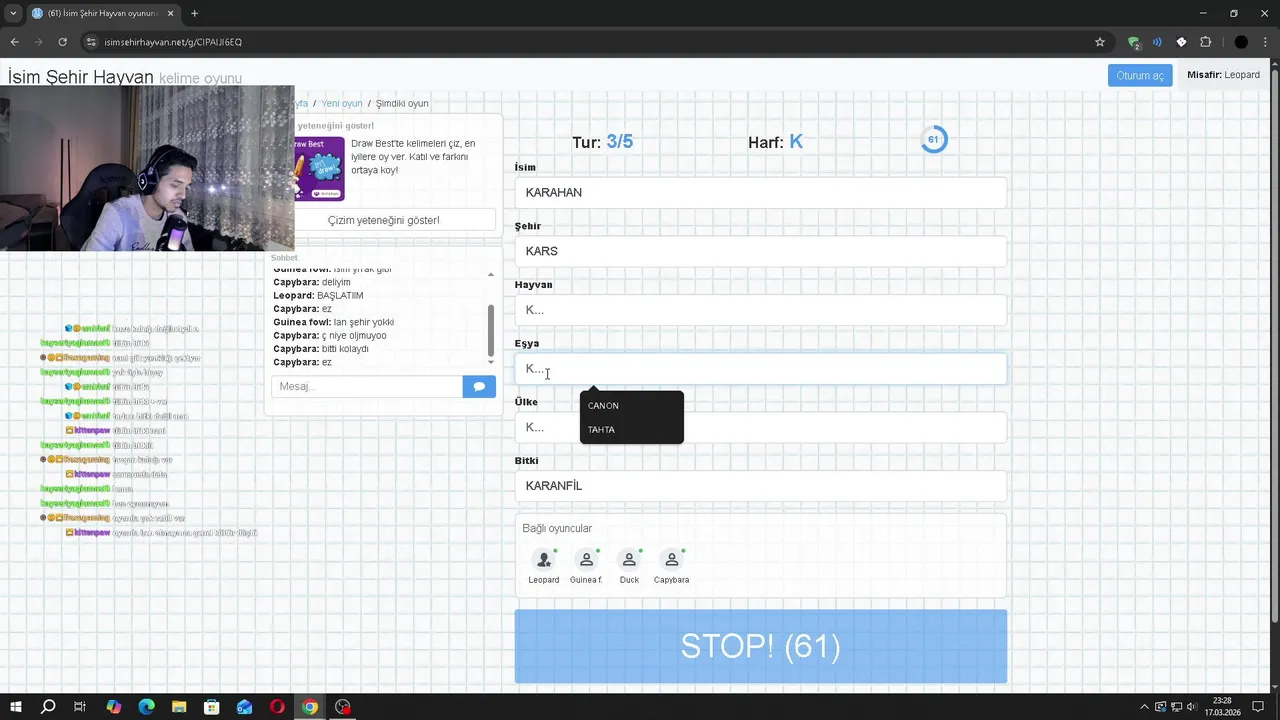Open Microsoft Edge from taskbar
This screenshot has height=720, width=1280.
tap(146, 707)
